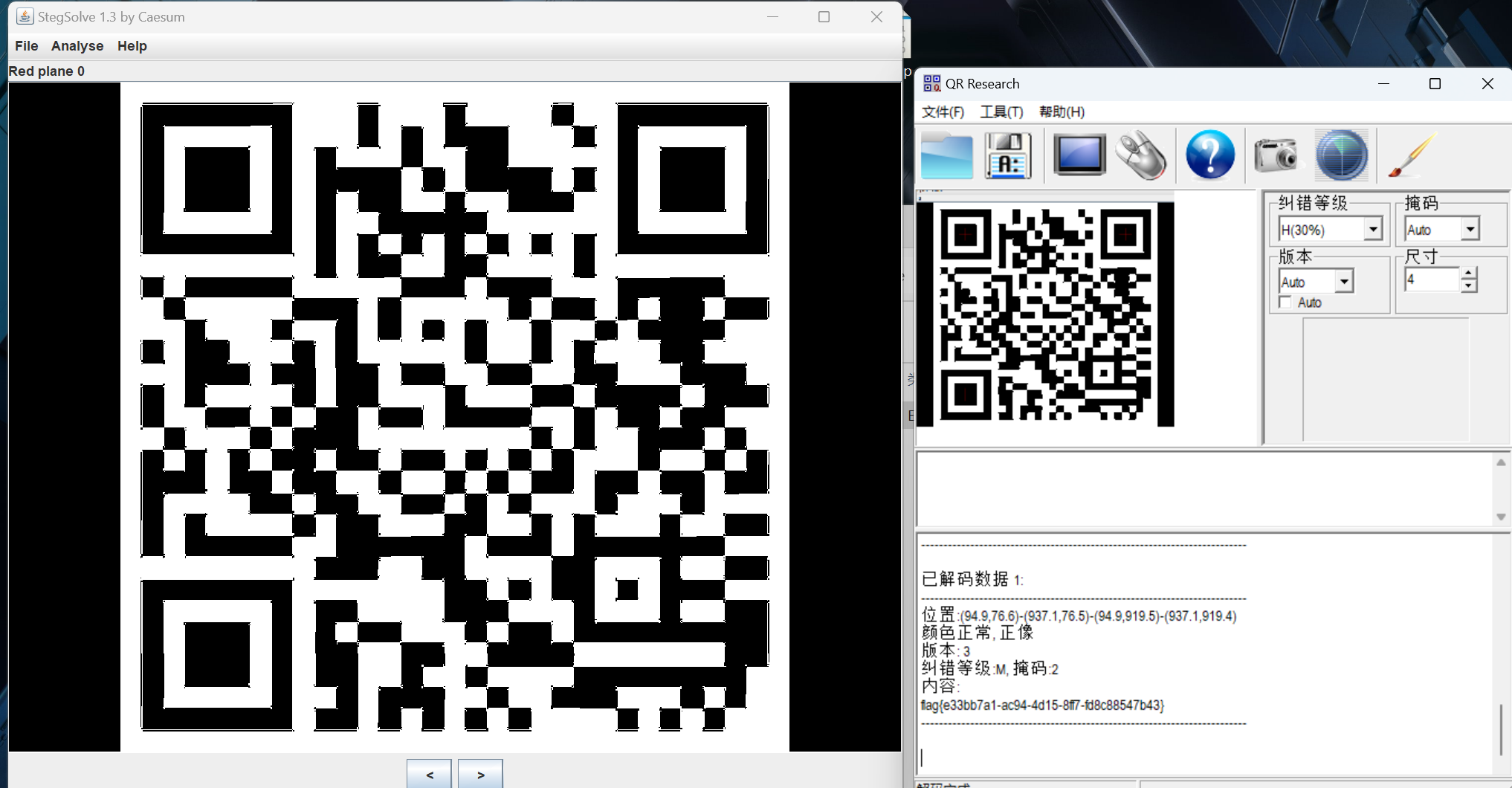1512x788 pixels.
Task: Click the QR Research title bar app icon
Action: (931, 83)
